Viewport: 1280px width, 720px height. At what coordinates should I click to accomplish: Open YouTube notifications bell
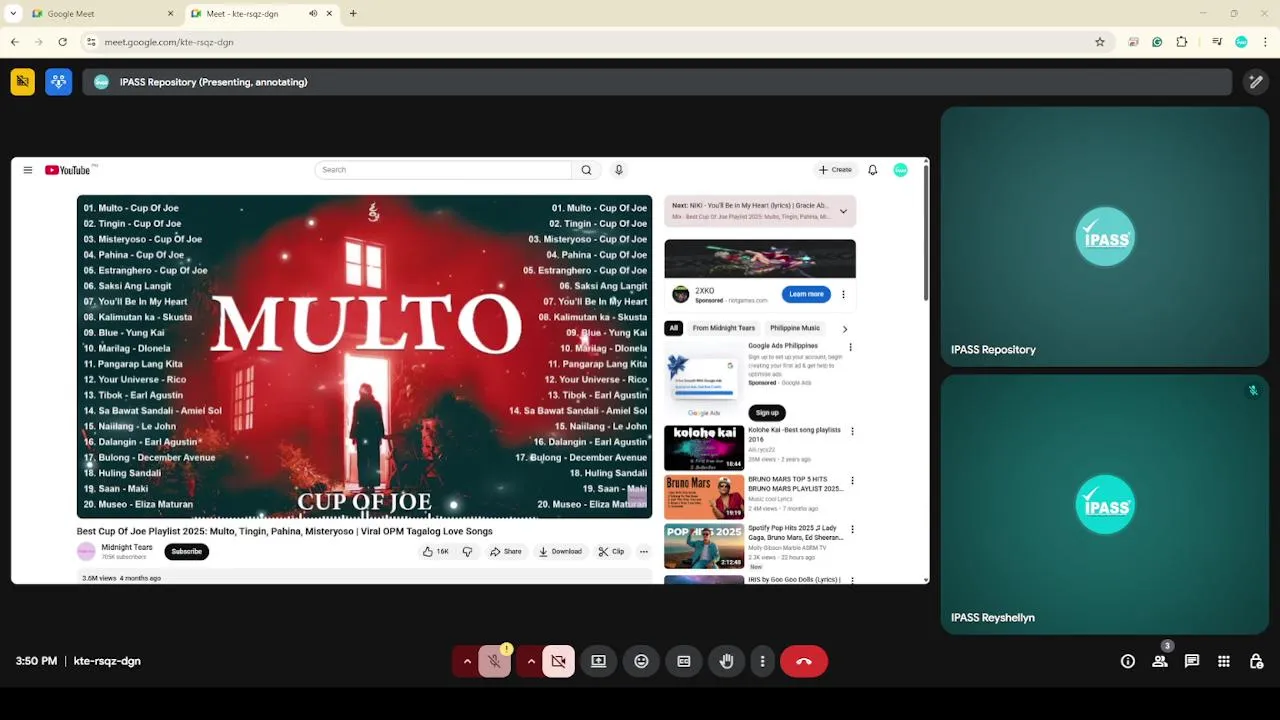tap(873, 170)
